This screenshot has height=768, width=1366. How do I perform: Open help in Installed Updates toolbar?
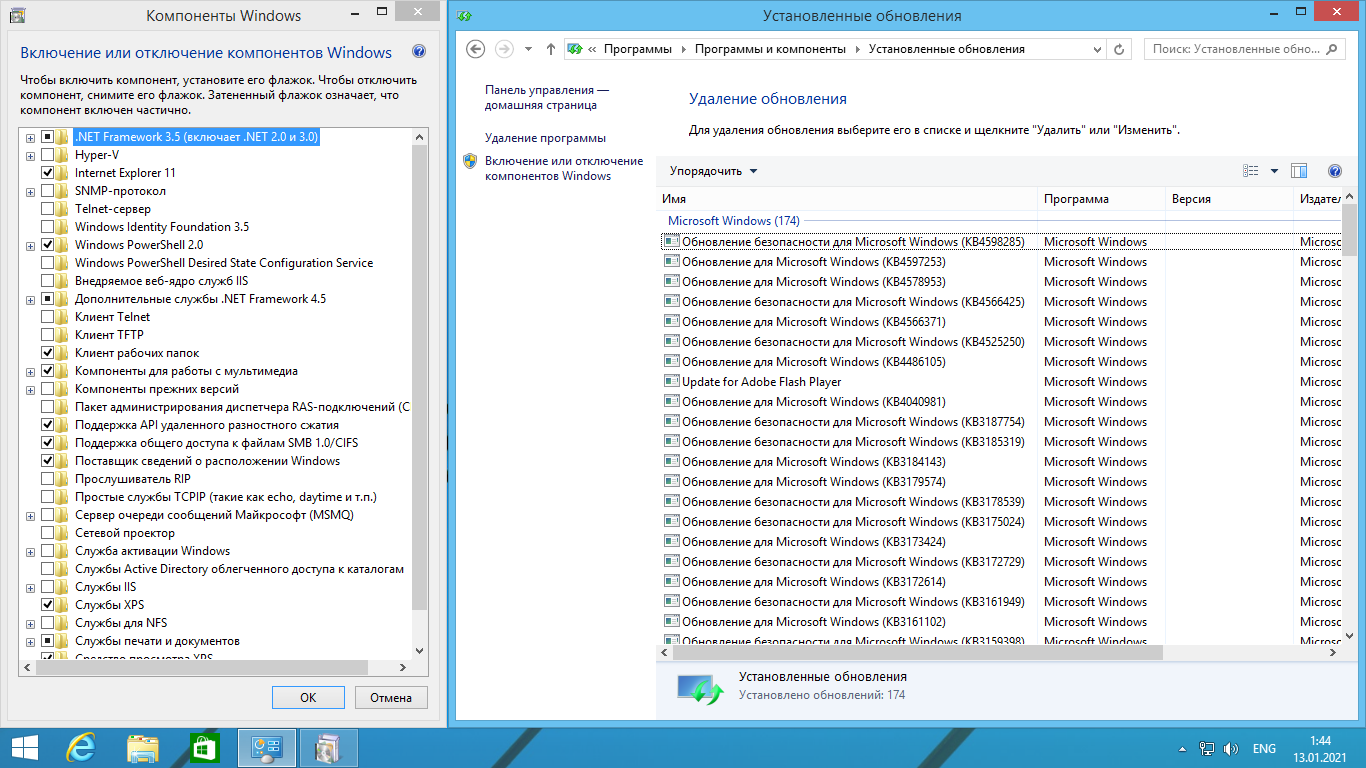[1334, 171]
